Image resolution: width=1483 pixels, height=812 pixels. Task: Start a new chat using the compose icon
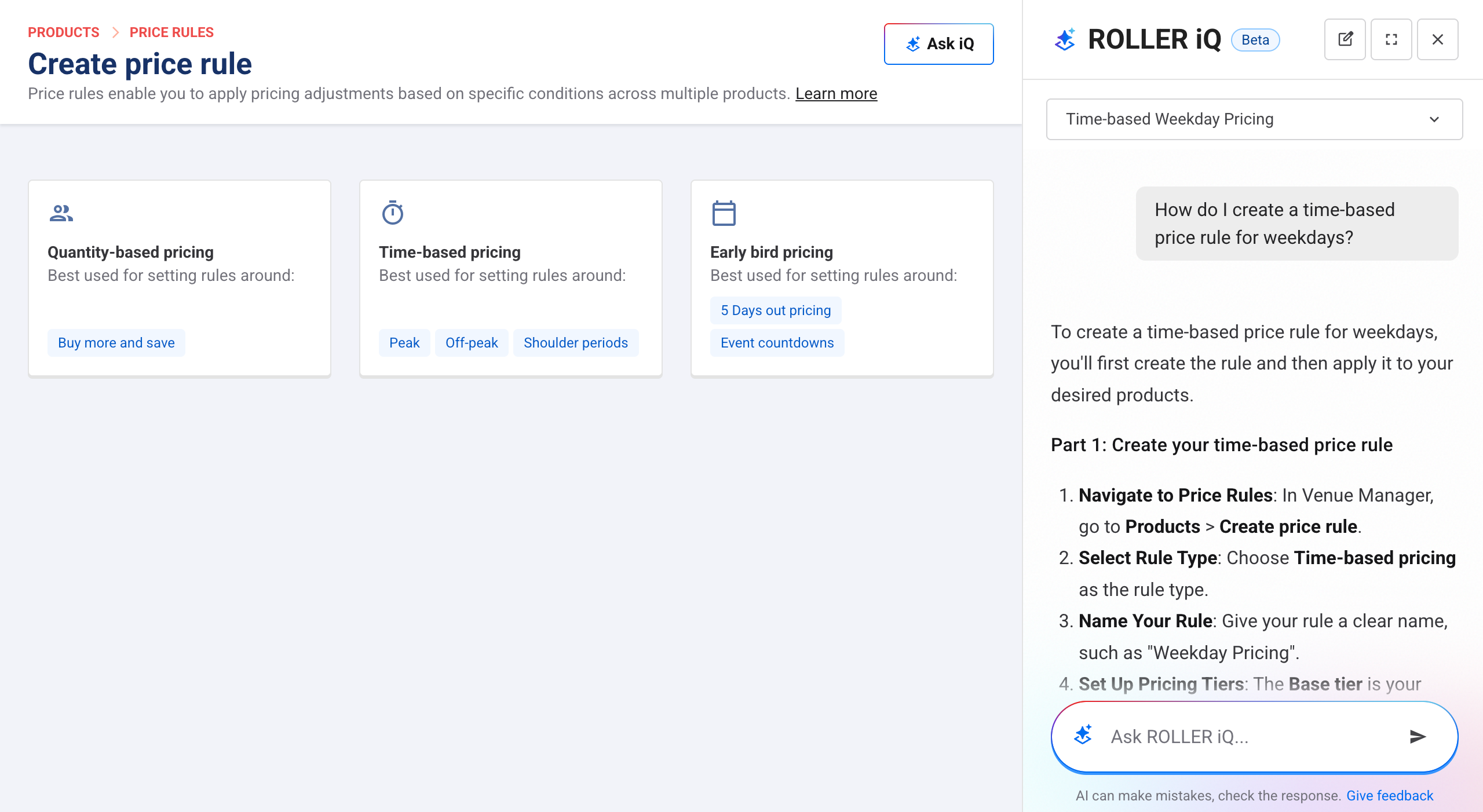1345,39
